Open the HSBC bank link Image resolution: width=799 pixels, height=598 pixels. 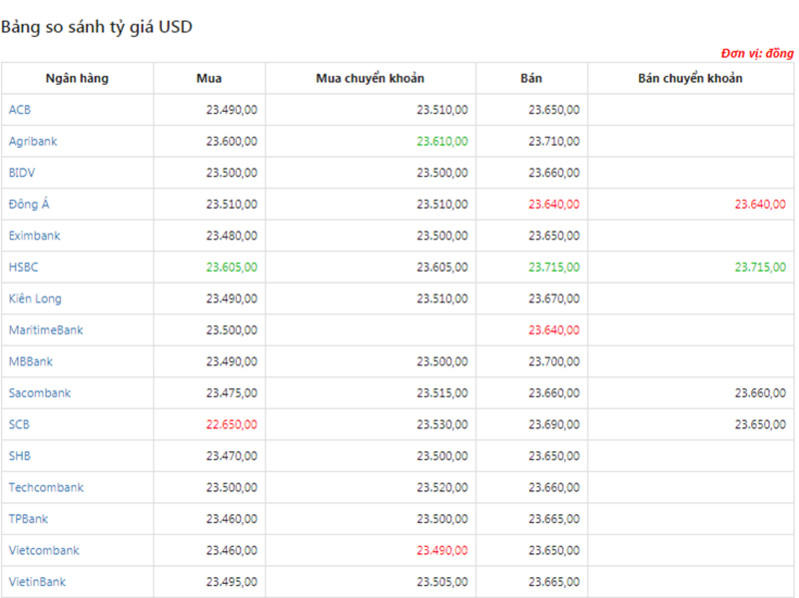(x=23, y=267)
